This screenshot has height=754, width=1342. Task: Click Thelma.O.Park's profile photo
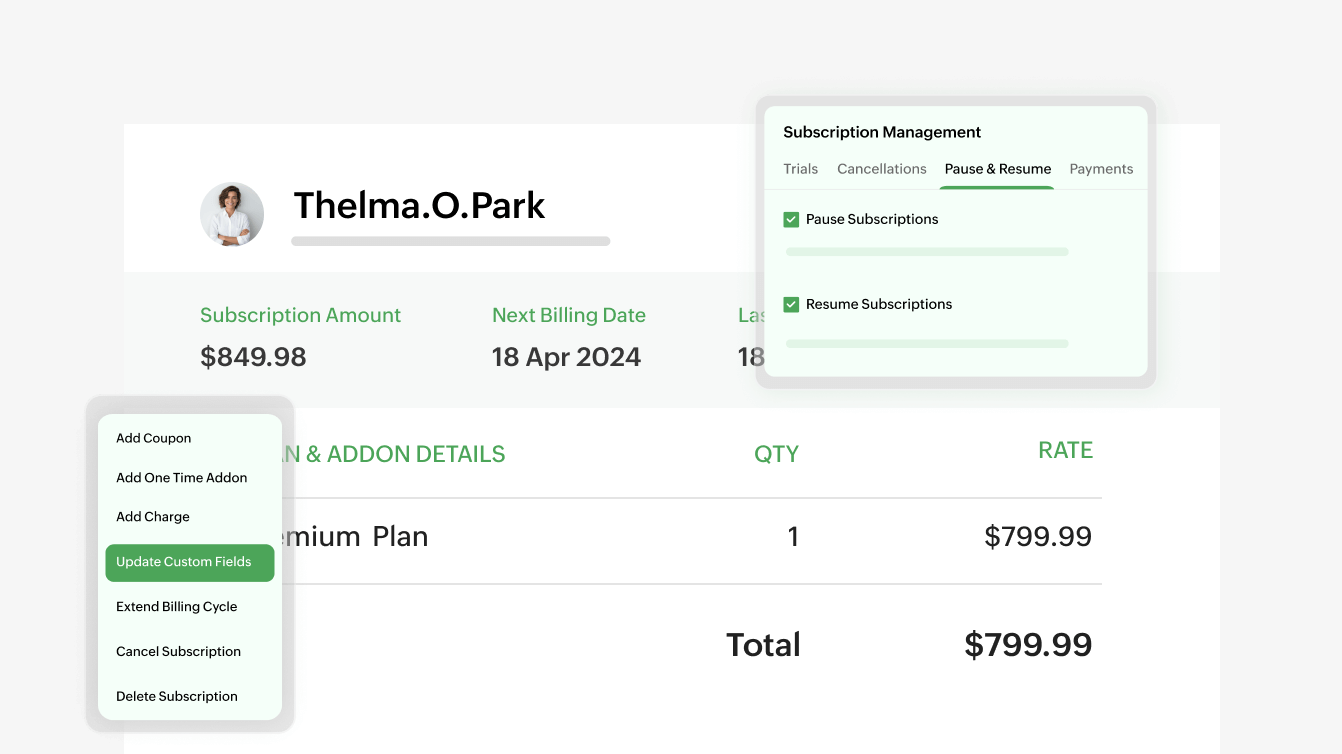pyautogui.click(x=232, y=214)
